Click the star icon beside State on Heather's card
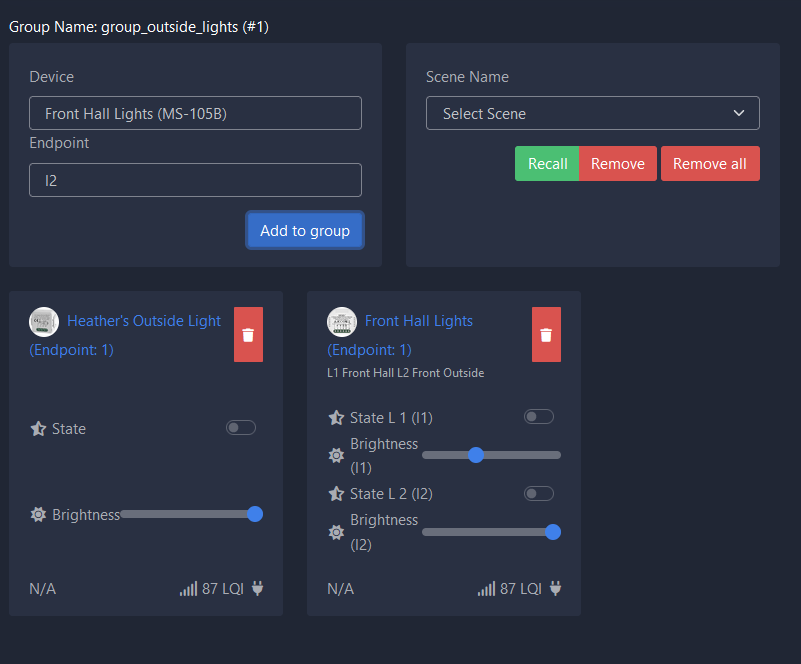The width and height of the screenshot is (801, 664). point(38,427)
